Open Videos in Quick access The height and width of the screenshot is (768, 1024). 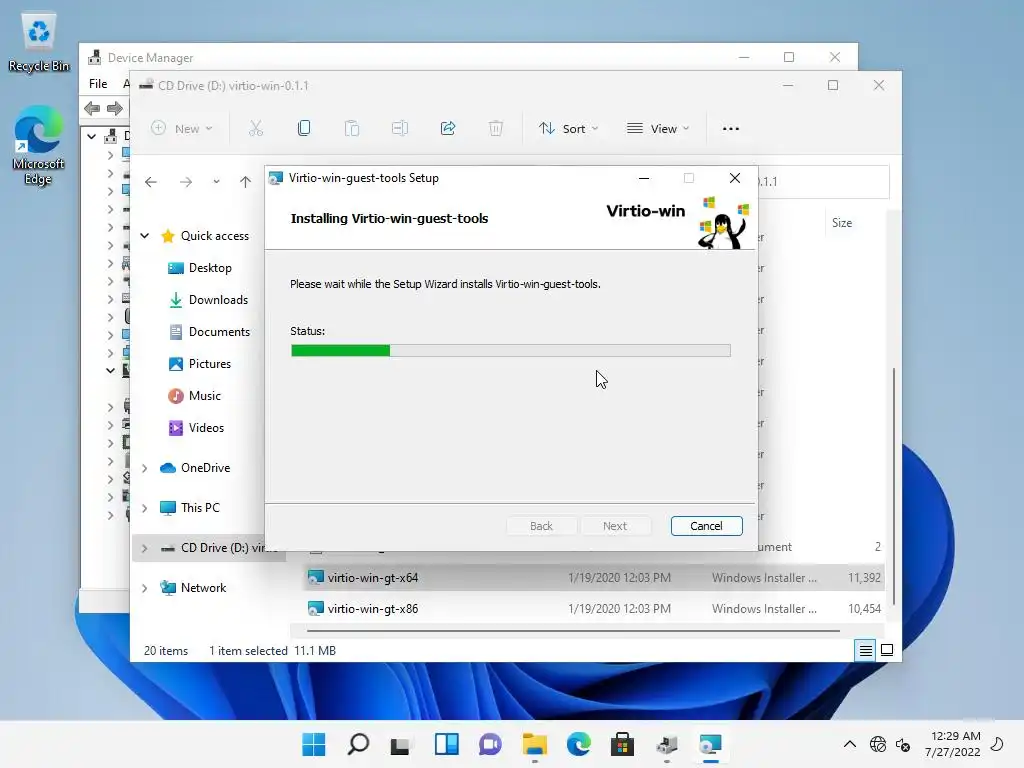[x=196, y=428]
